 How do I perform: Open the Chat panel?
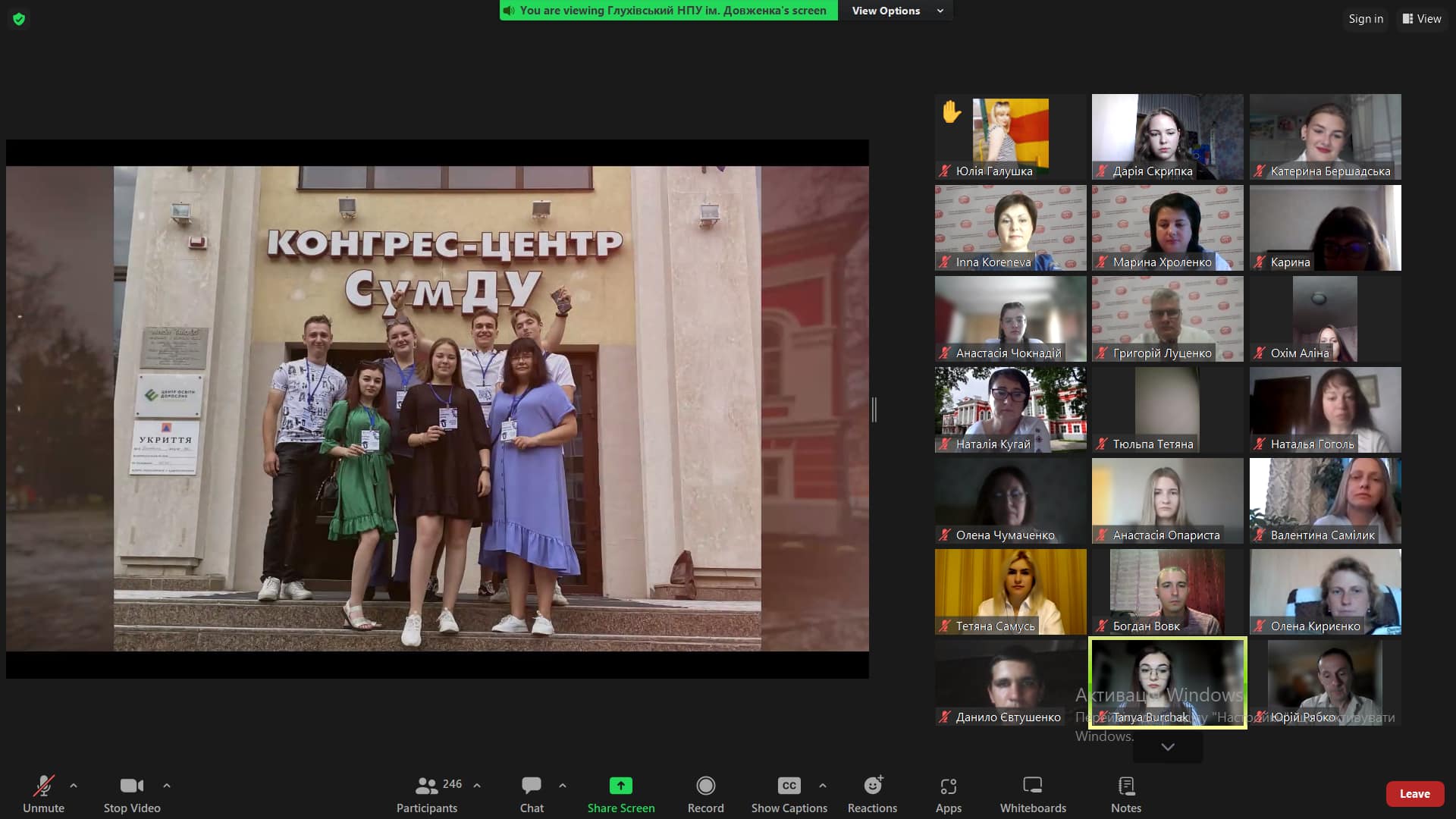(x=532, y=794)
